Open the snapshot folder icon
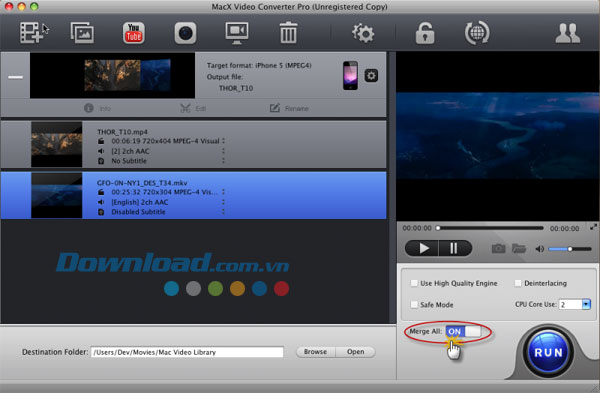 519,249
